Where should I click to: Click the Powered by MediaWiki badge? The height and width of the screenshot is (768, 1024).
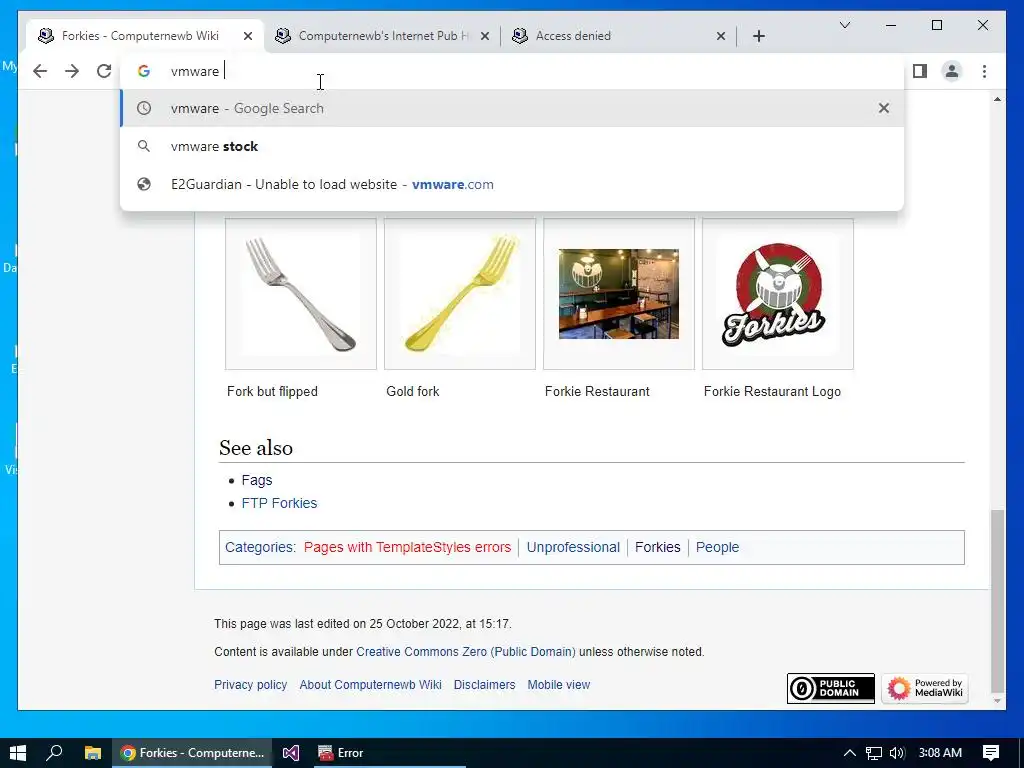[x=925, y=688]
